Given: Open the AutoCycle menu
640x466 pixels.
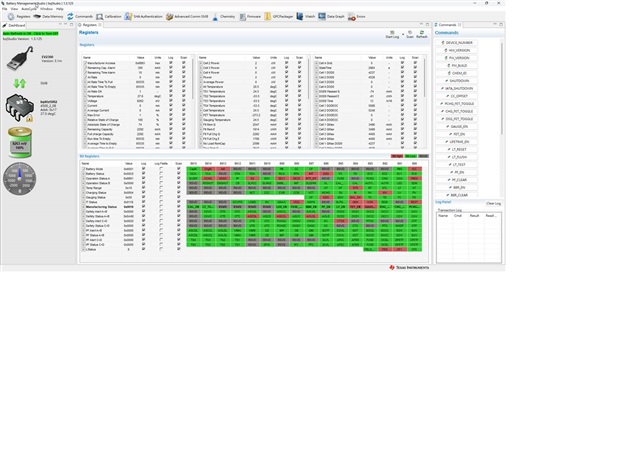Looking at the screenshot, I should [29, 9].
